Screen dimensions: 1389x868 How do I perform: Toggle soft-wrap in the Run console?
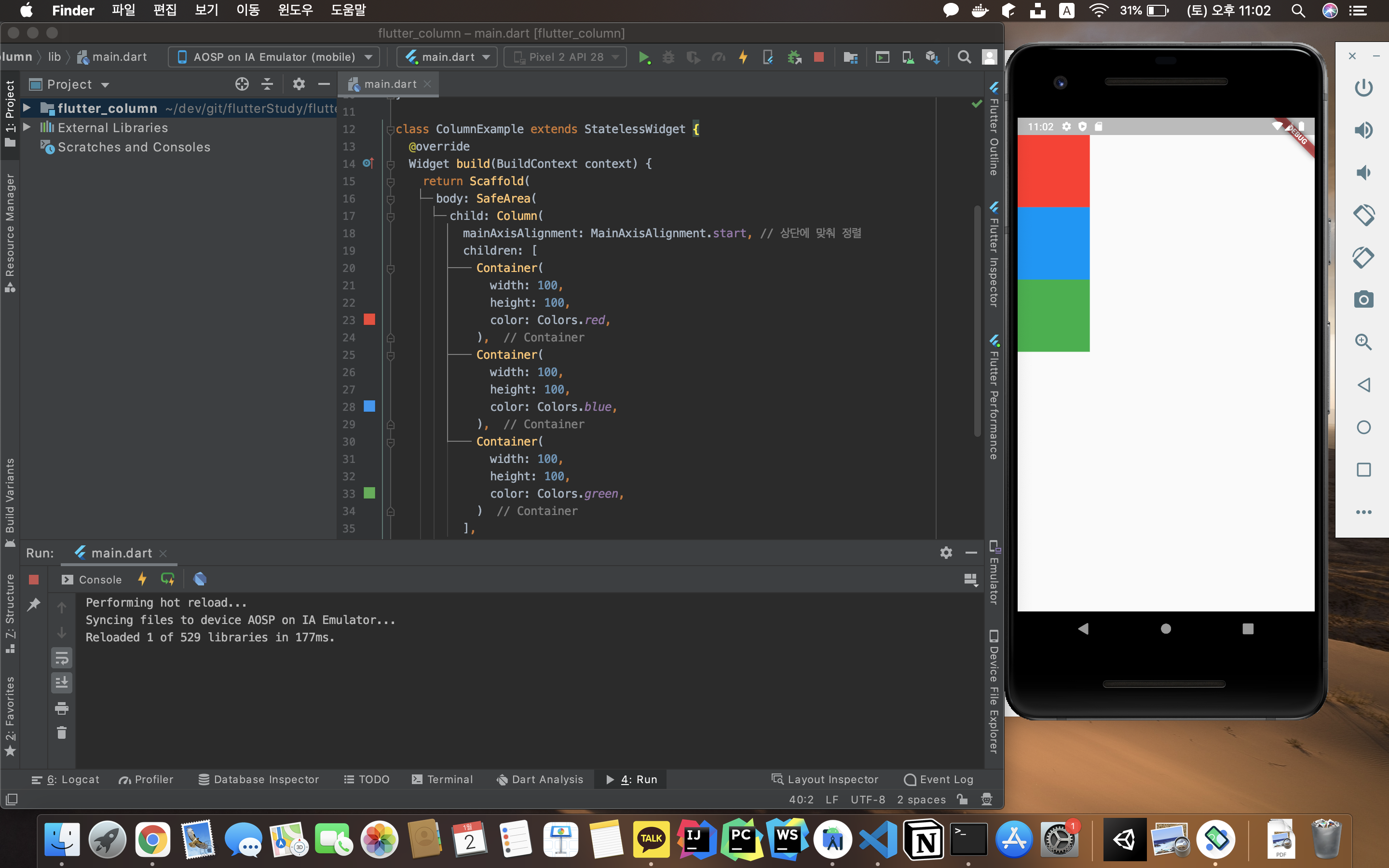pyautogui.click(x=61, y=657)
